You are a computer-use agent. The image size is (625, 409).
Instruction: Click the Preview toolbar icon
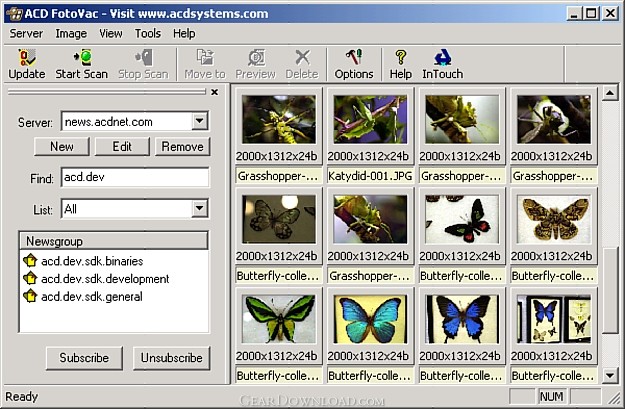(256, 57)
